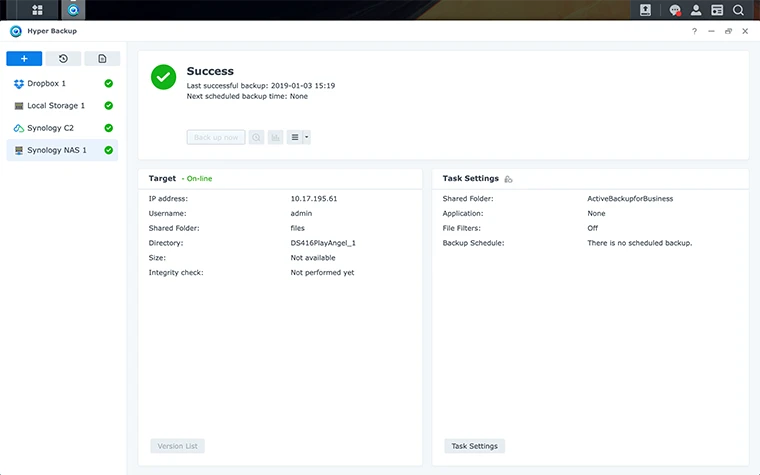Click the backup explorer magnifier icon
The height and width of the screenshot is (475, 760).
pyautogui.click(x=257, y=137)
